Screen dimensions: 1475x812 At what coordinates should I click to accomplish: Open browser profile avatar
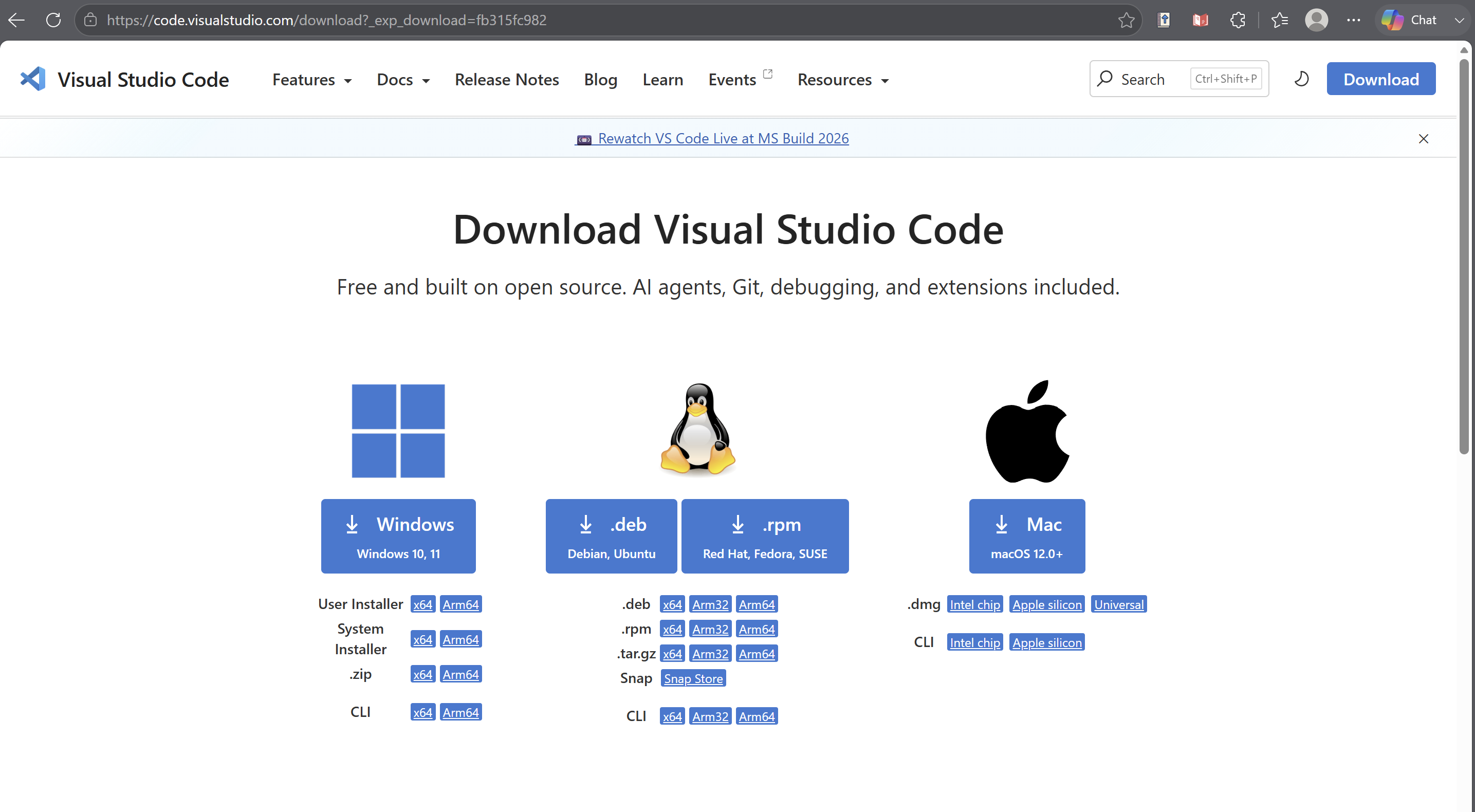[x=1316, y=20]
